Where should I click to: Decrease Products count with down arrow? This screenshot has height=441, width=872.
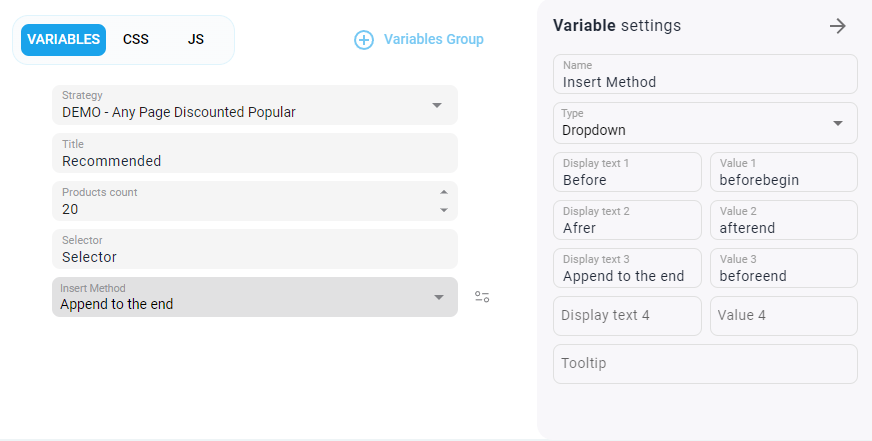(x=444, y=210)
